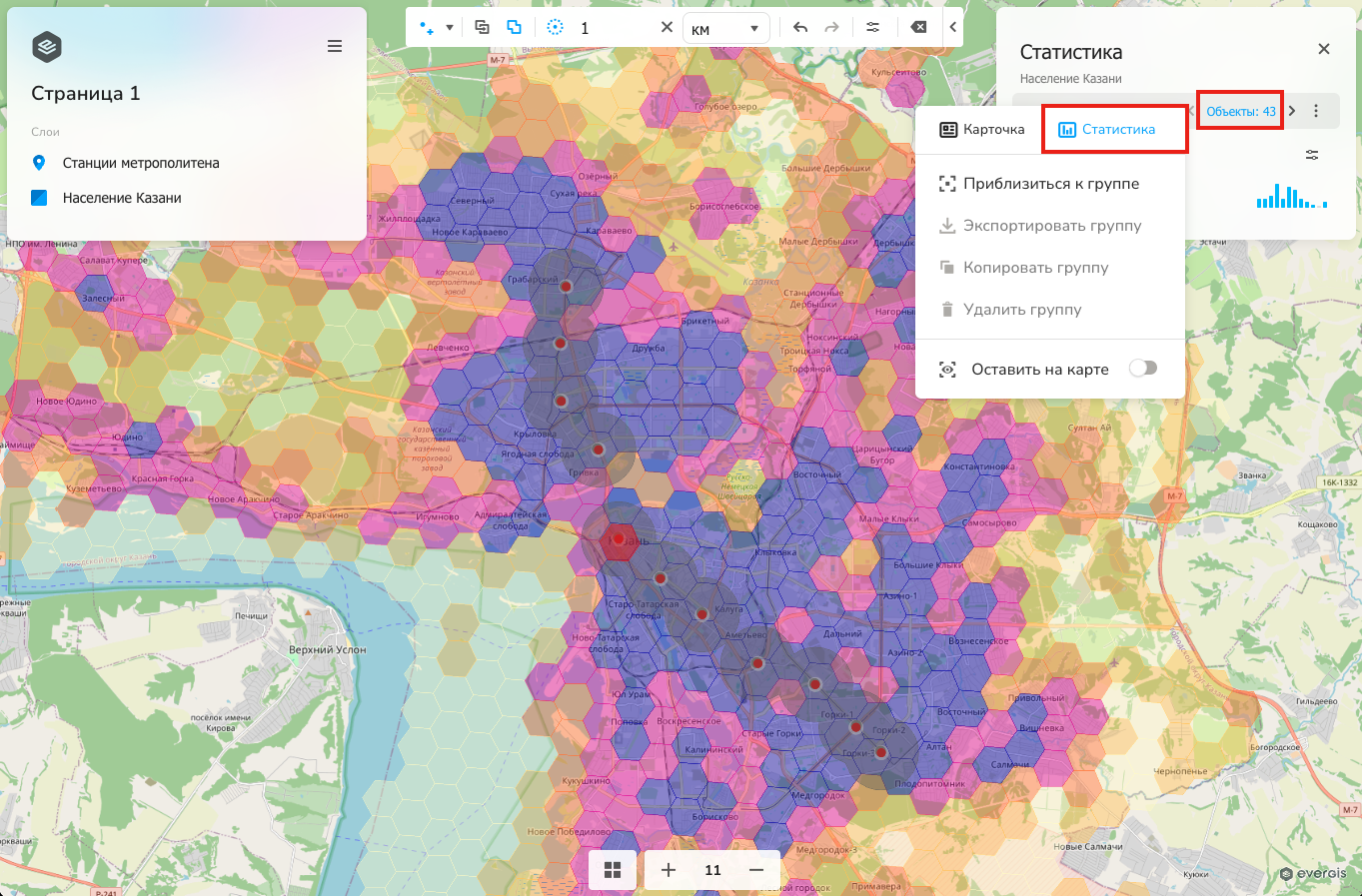Click the Evergis logo in the page panel
This screenshot has width=1362, height=896.
pyautogui.click(x=47, y=47)
